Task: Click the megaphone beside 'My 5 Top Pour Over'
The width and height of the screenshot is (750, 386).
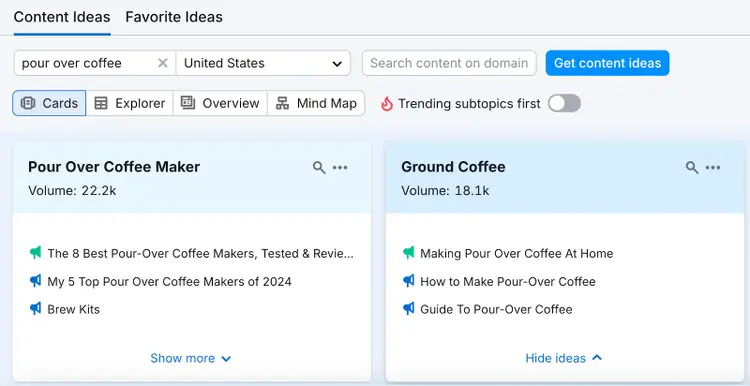Action: [35, 281]
